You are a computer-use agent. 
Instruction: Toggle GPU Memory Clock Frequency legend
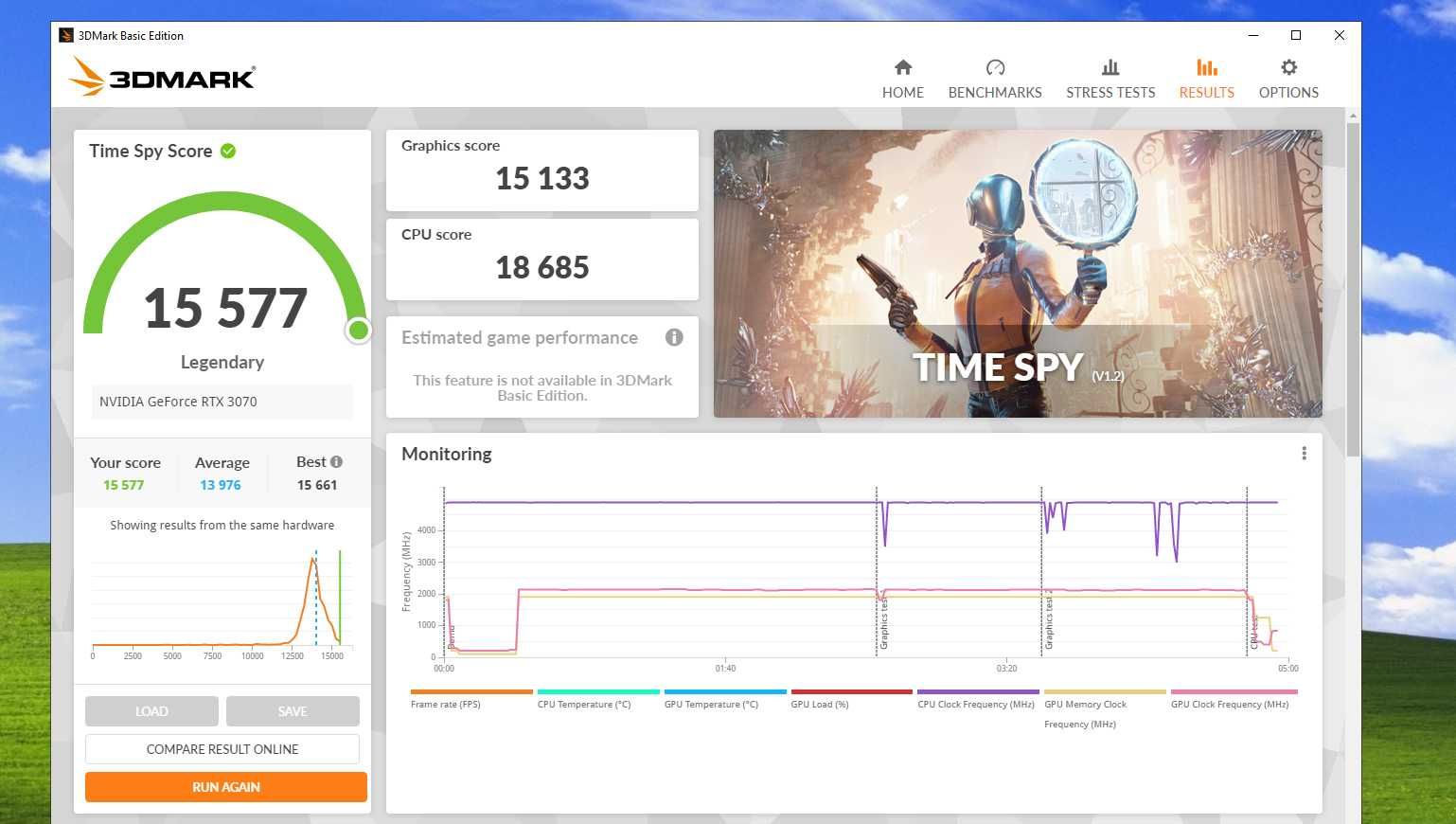(1105, 709)
